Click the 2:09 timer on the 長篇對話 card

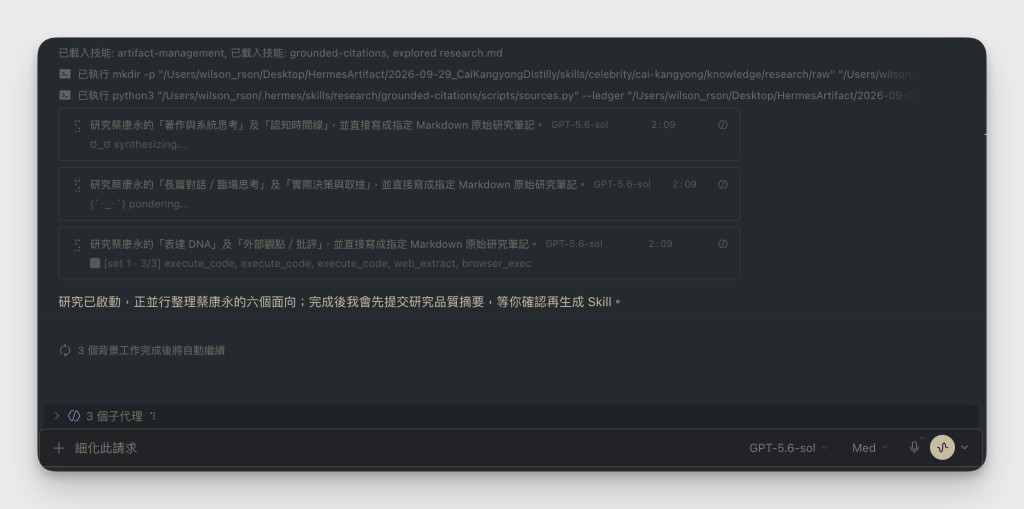pos(684,184)
